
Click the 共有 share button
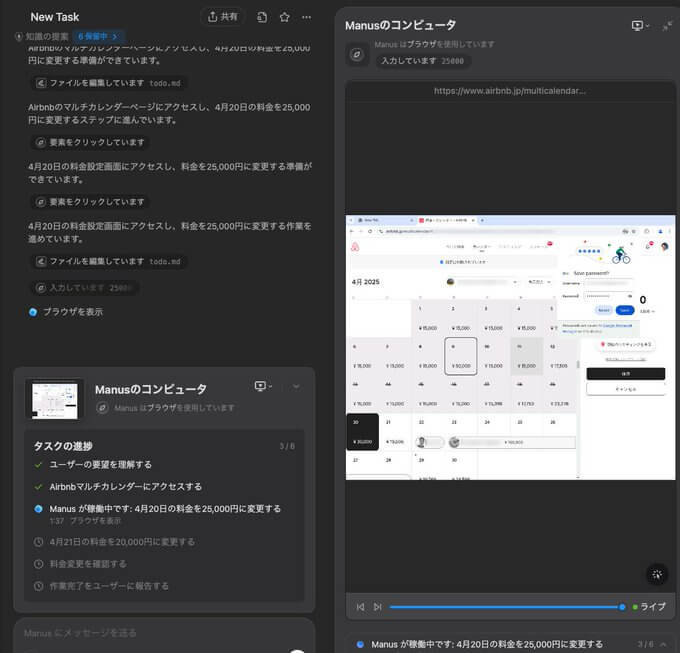tap(222, 17)
